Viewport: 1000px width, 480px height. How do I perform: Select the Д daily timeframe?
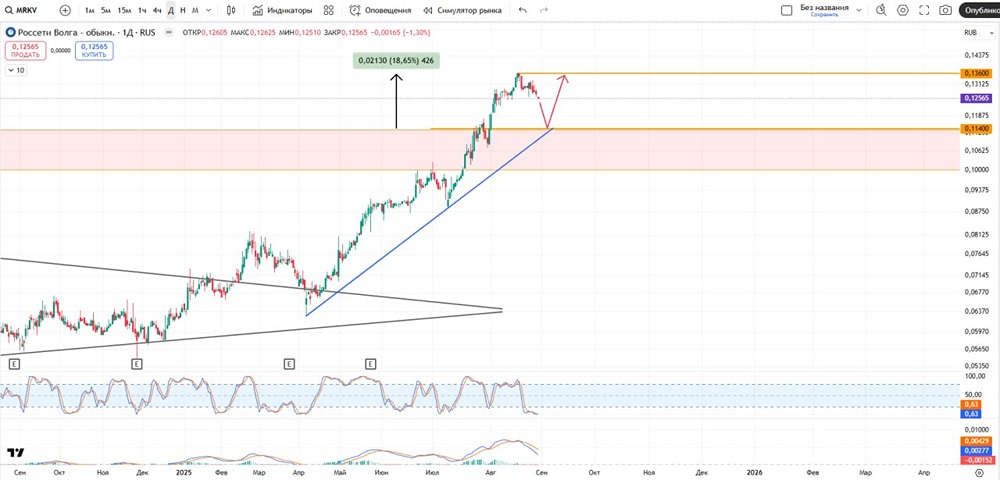(171, 10)
